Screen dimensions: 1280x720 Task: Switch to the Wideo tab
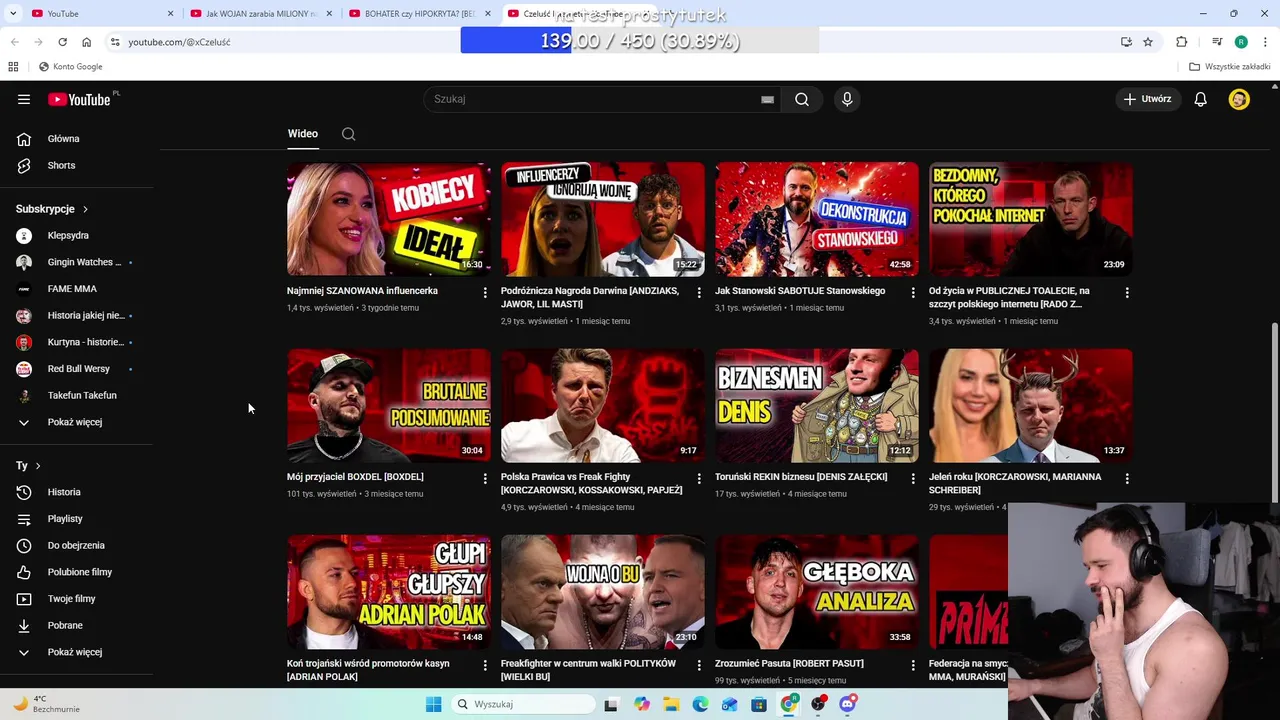[x=303, y=134]
